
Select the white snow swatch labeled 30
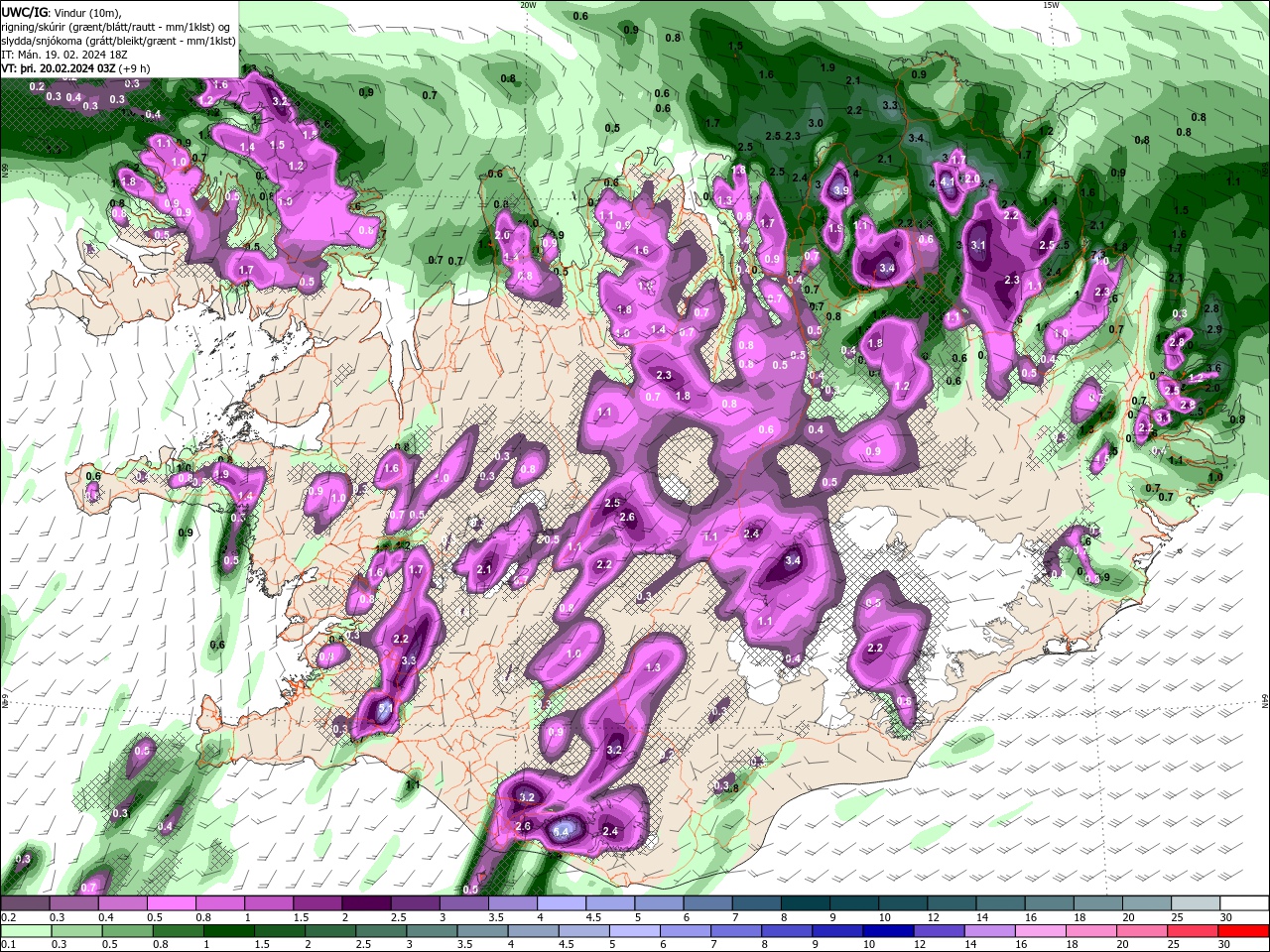(1245, 903)
